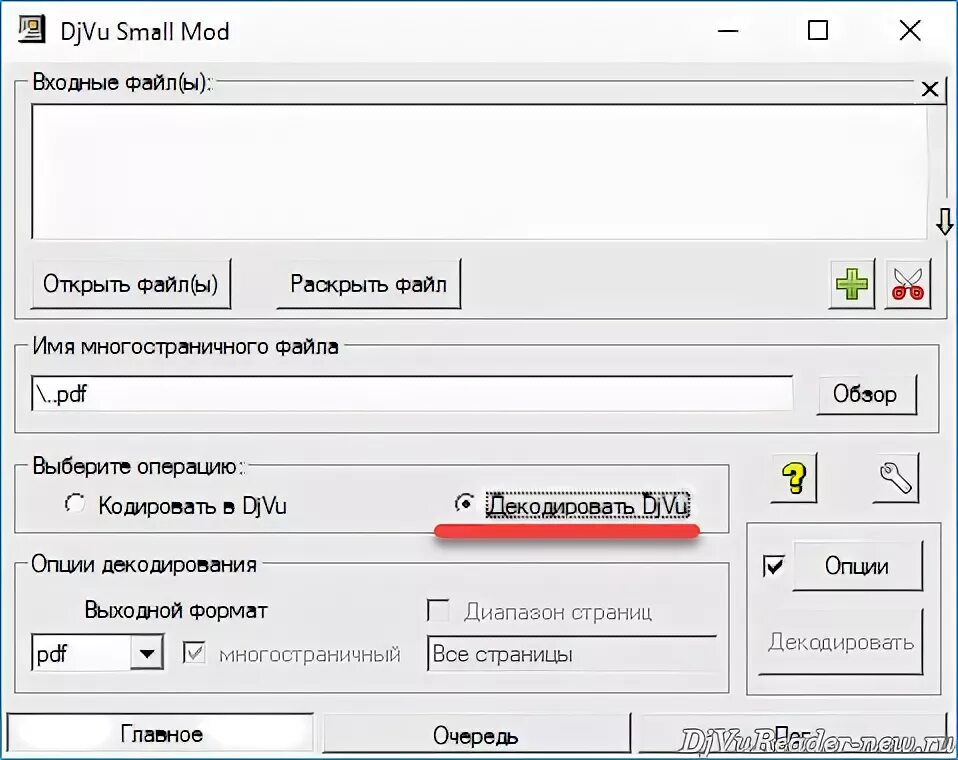
Task: Click the down arrow icon beside file list
Action: point(944,222)
